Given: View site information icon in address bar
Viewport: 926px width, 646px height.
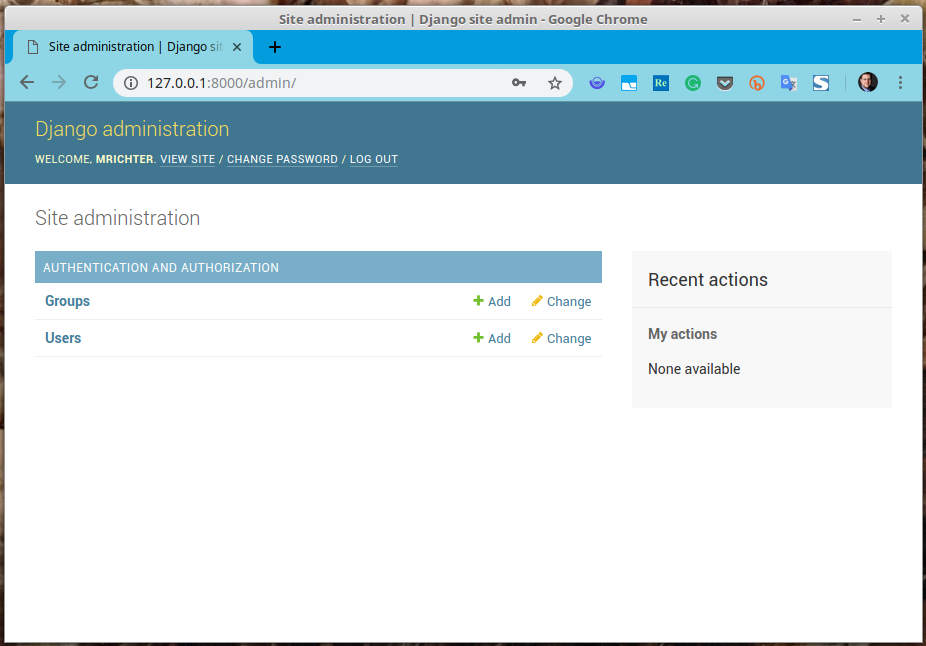Looking at the screenshot, I should (x=131, y=83).
